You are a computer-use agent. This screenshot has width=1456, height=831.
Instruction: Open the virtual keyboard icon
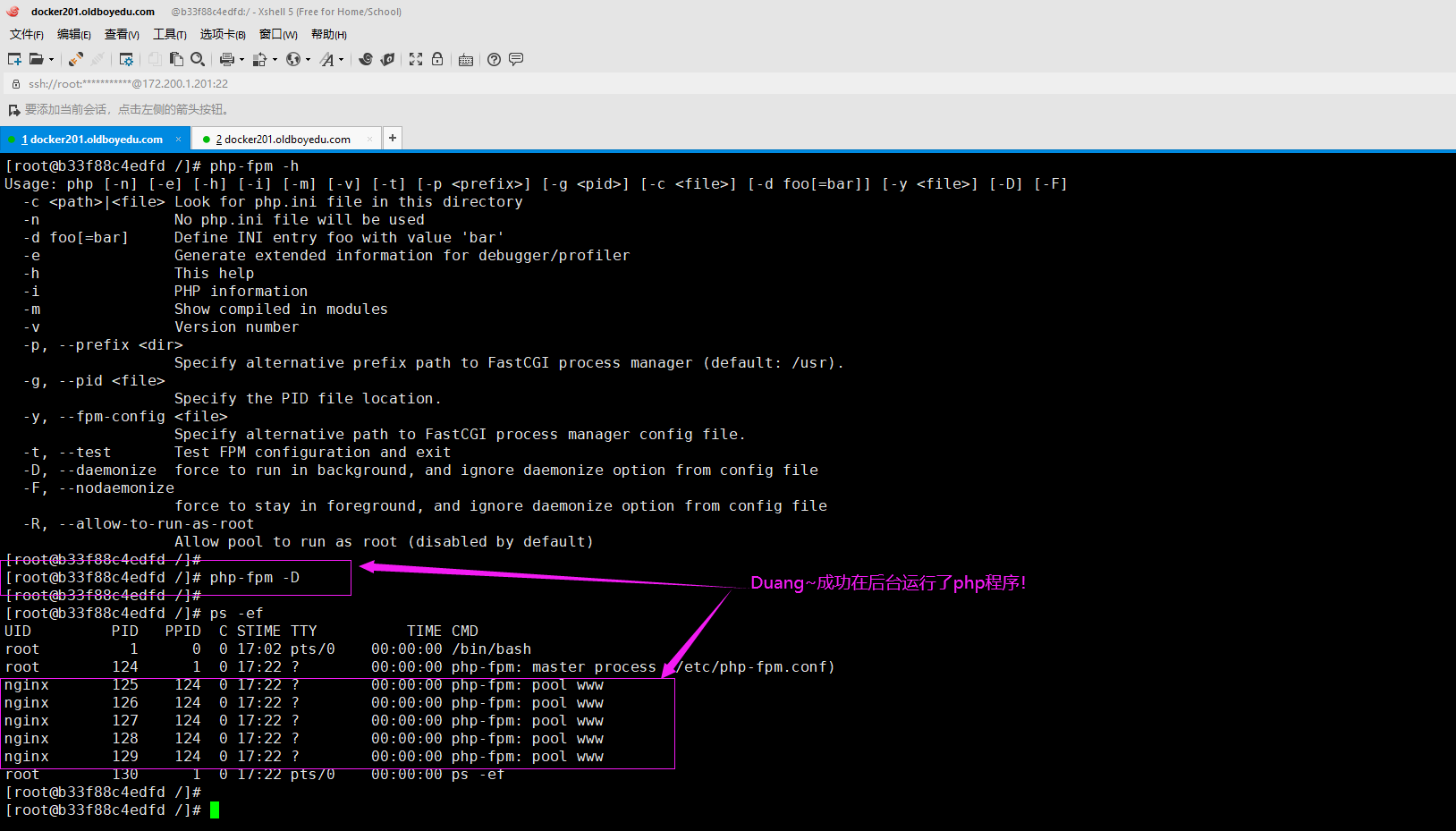[x=466, y=60]
